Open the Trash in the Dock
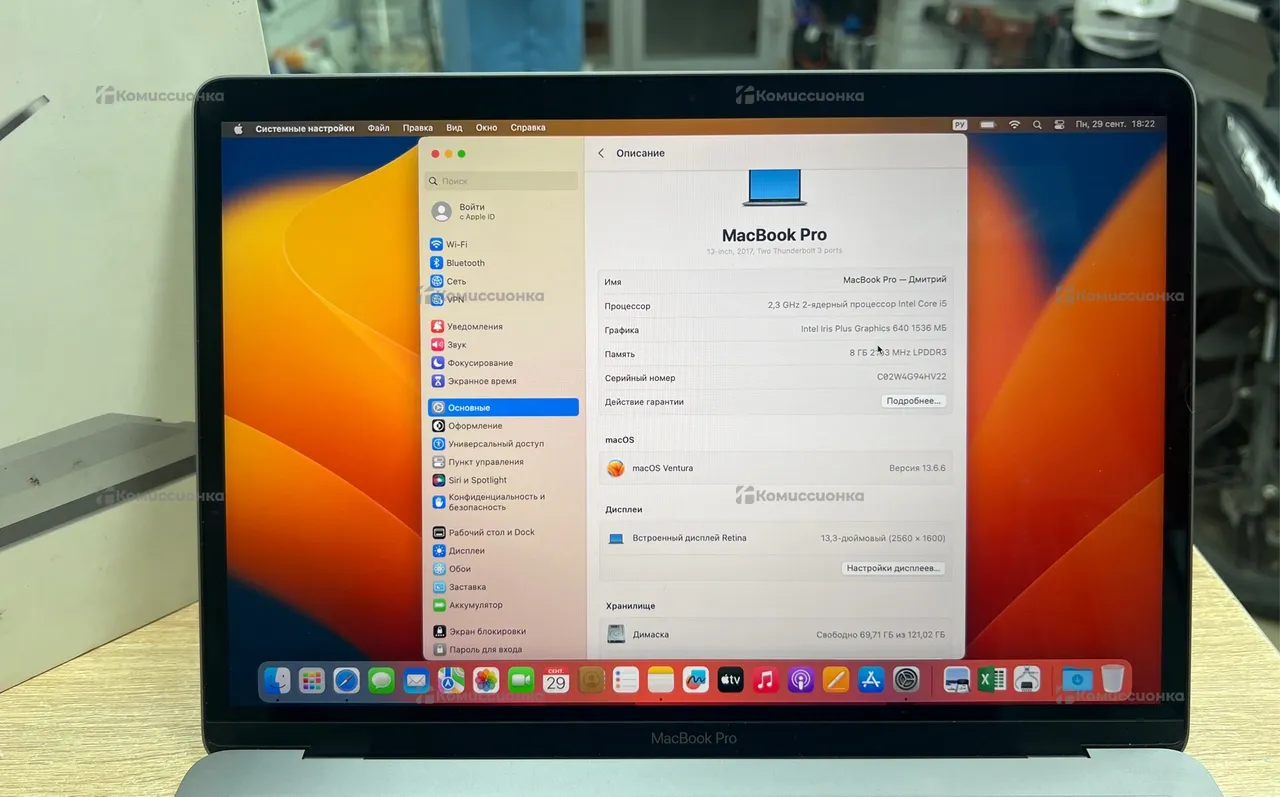 tap(1112, 680)
